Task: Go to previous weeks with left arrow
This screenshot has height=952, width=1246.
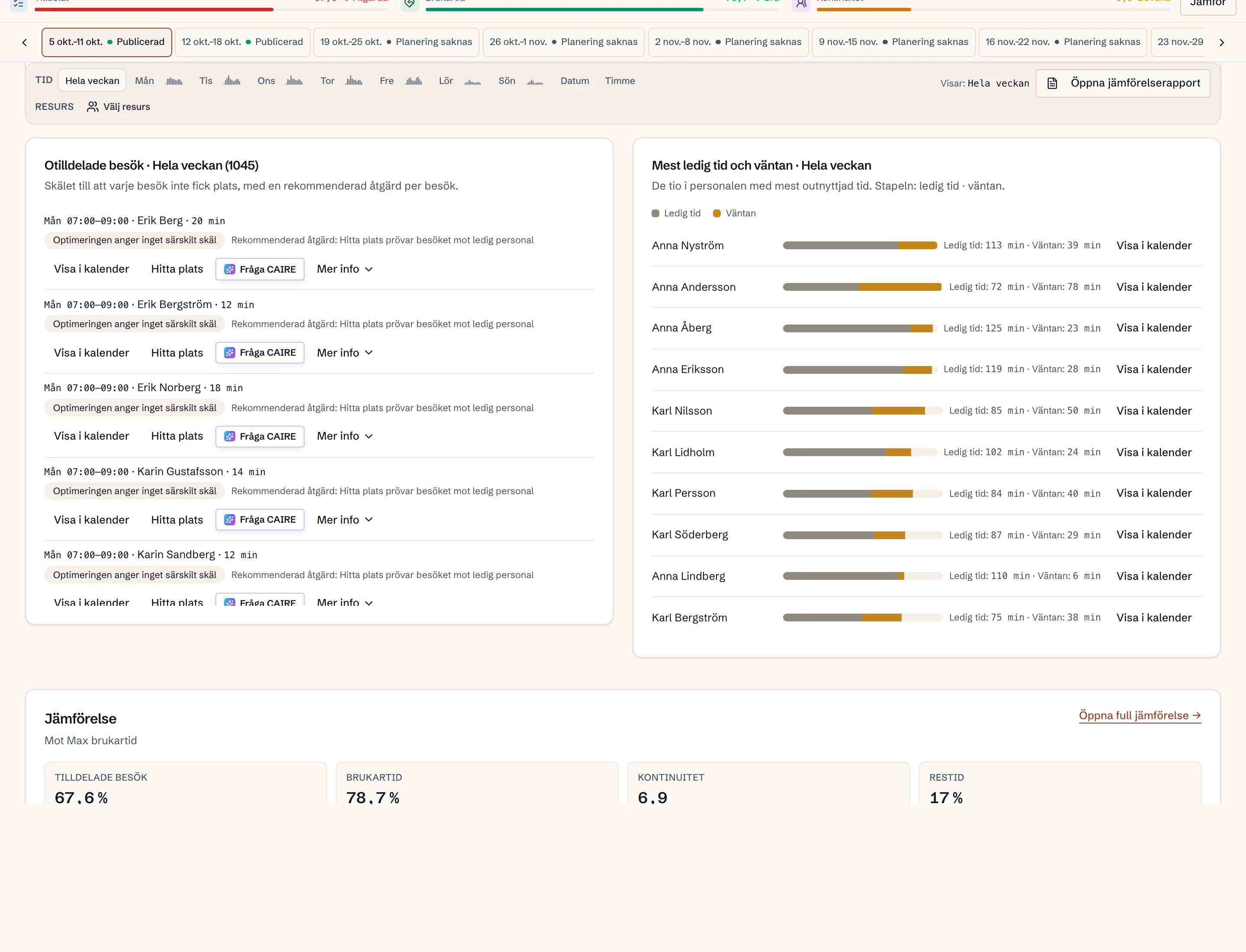Action: tap(24, 42)
